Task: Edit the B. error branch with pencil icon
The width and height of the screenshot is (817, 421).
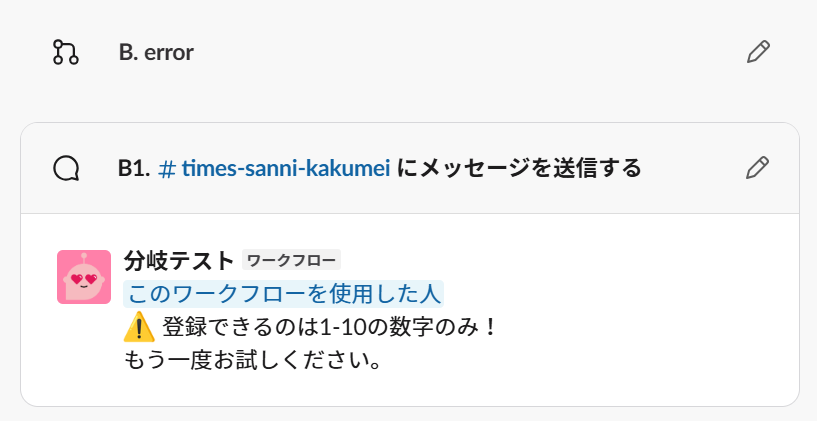Action: (x=758, y=52)
